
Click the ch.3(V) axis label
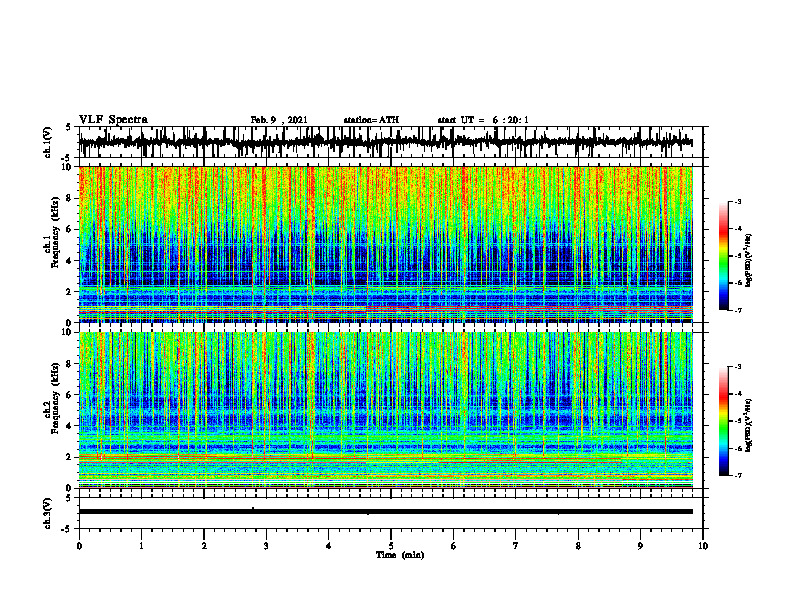point(47,513)
